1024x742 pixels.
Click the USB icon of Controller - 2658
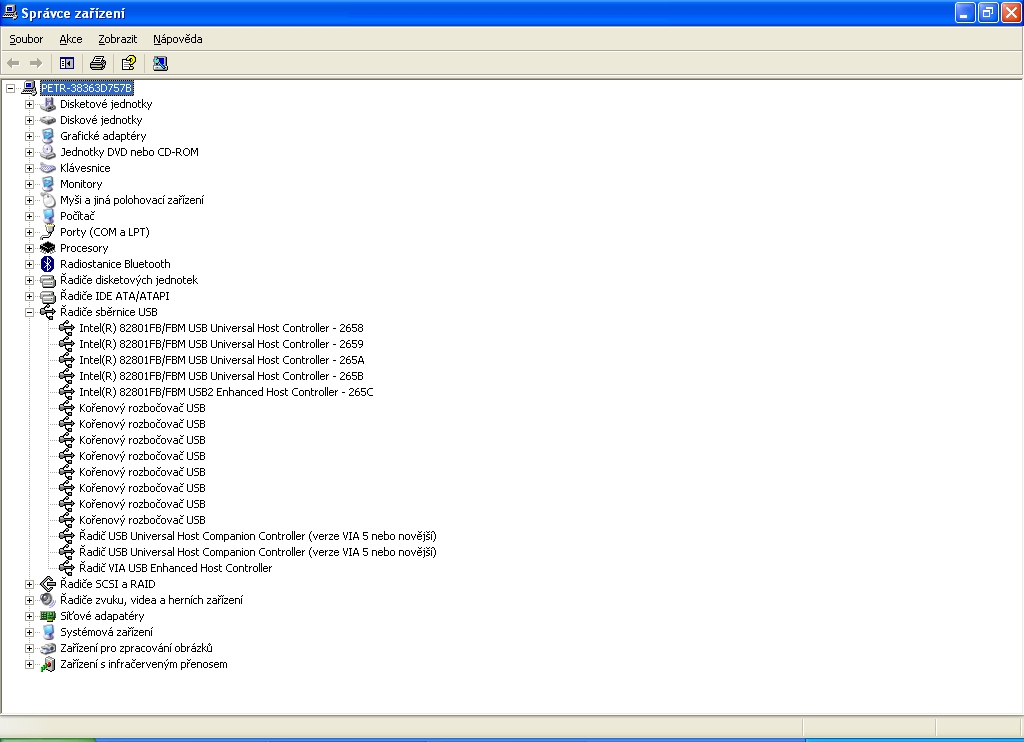click(67, 328)
